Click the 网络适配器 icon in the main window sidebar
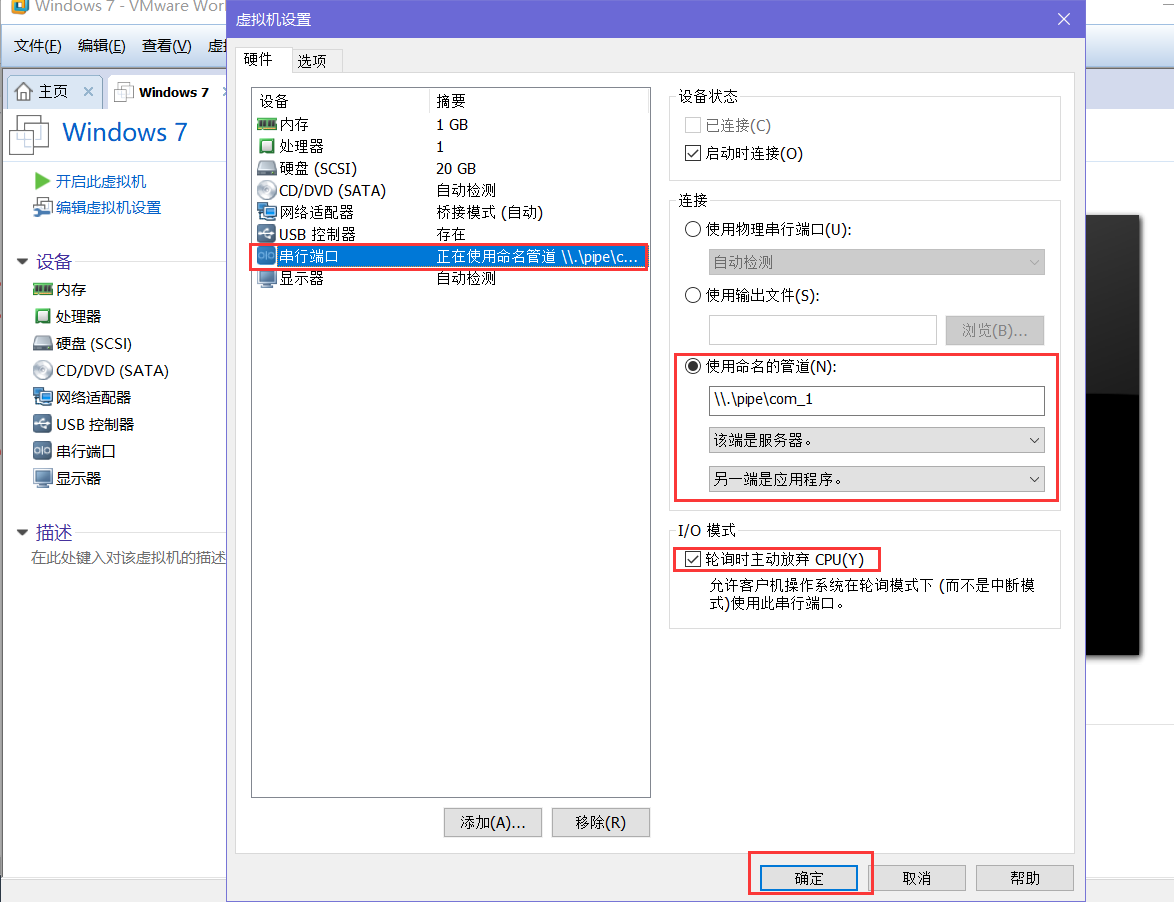The image size is (1174, 902). (43, 397)
